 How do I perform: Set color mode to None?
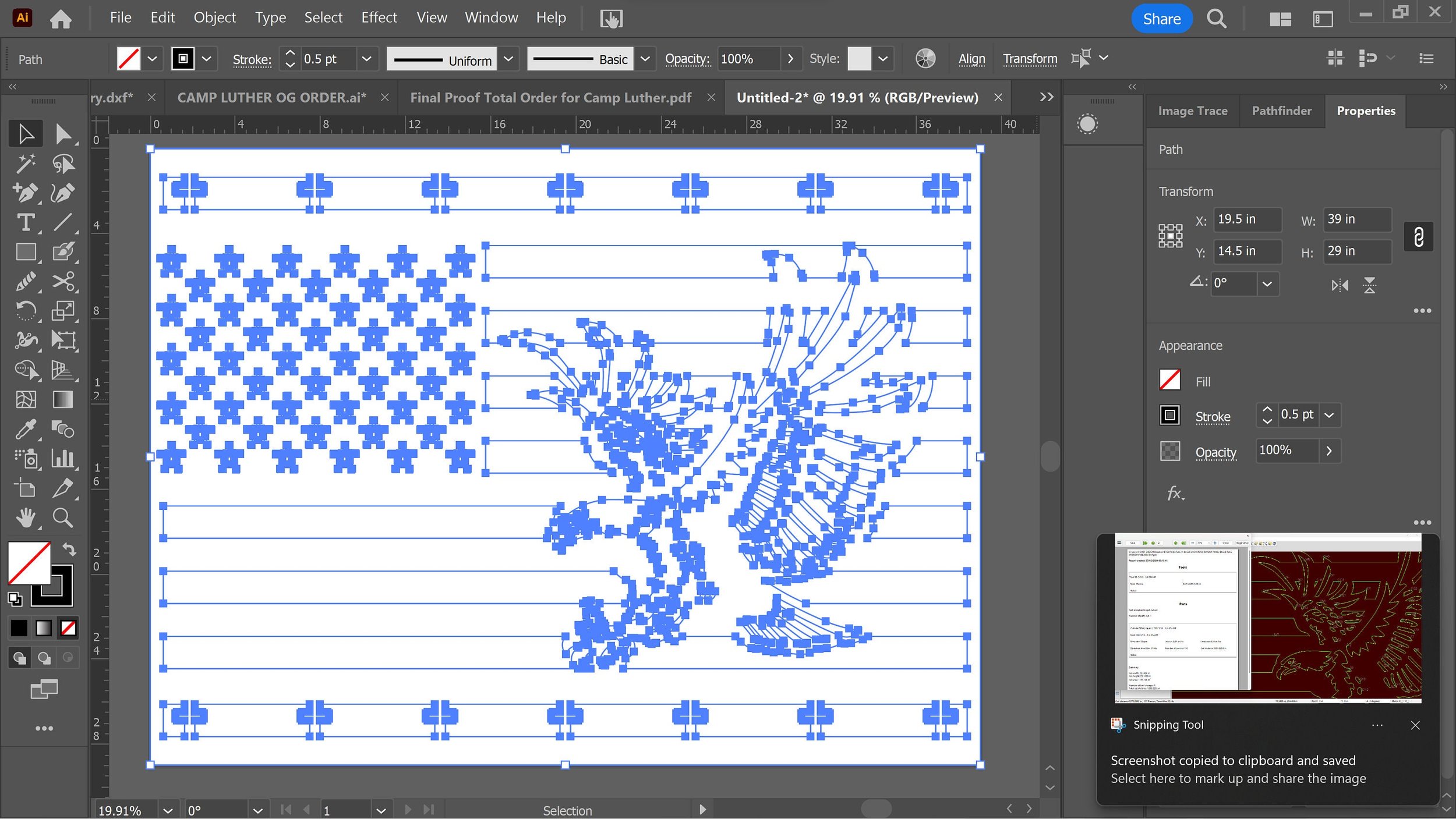coord(68,628)
